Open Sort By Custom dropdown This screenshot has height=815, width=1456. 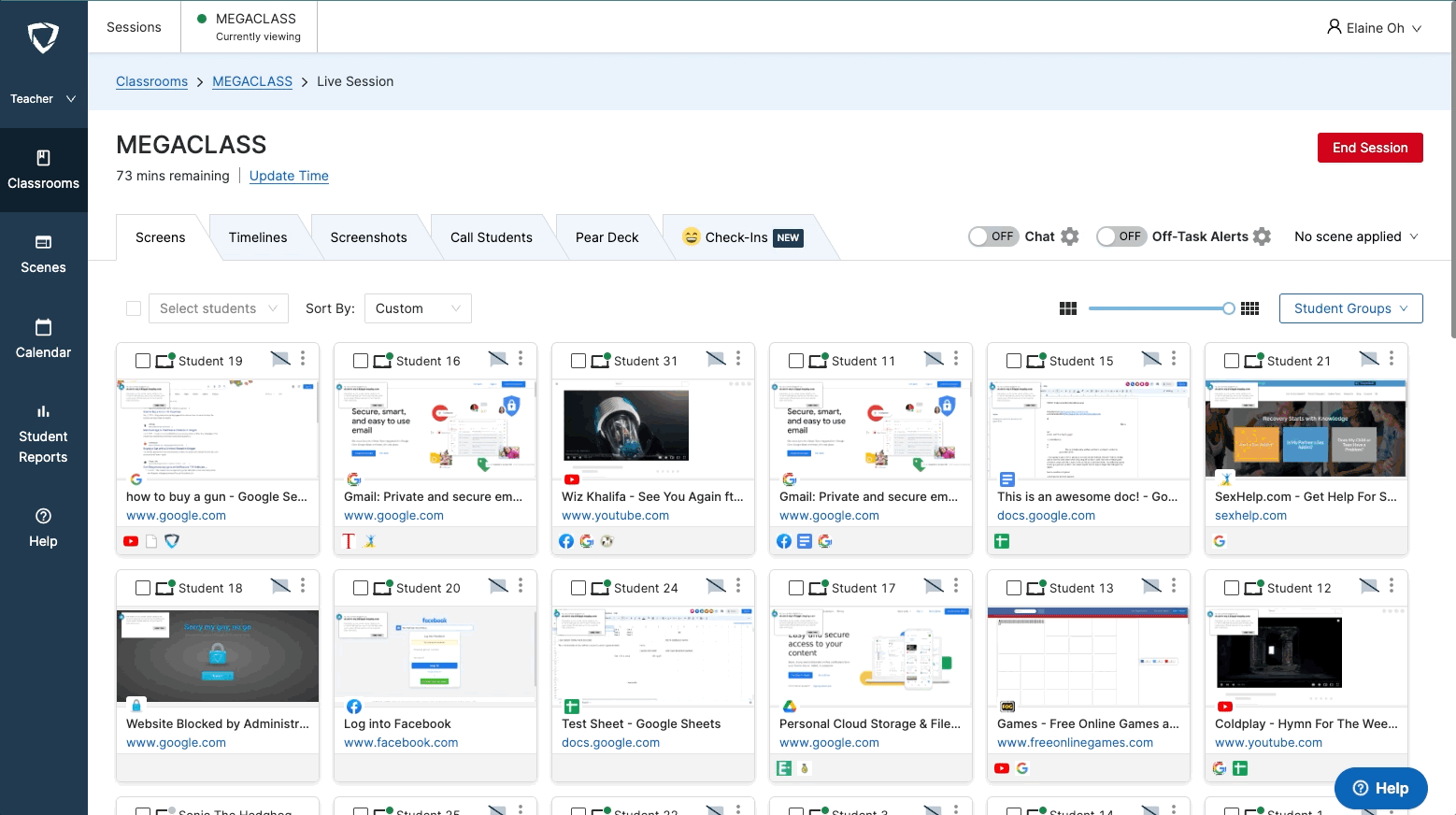418,308
